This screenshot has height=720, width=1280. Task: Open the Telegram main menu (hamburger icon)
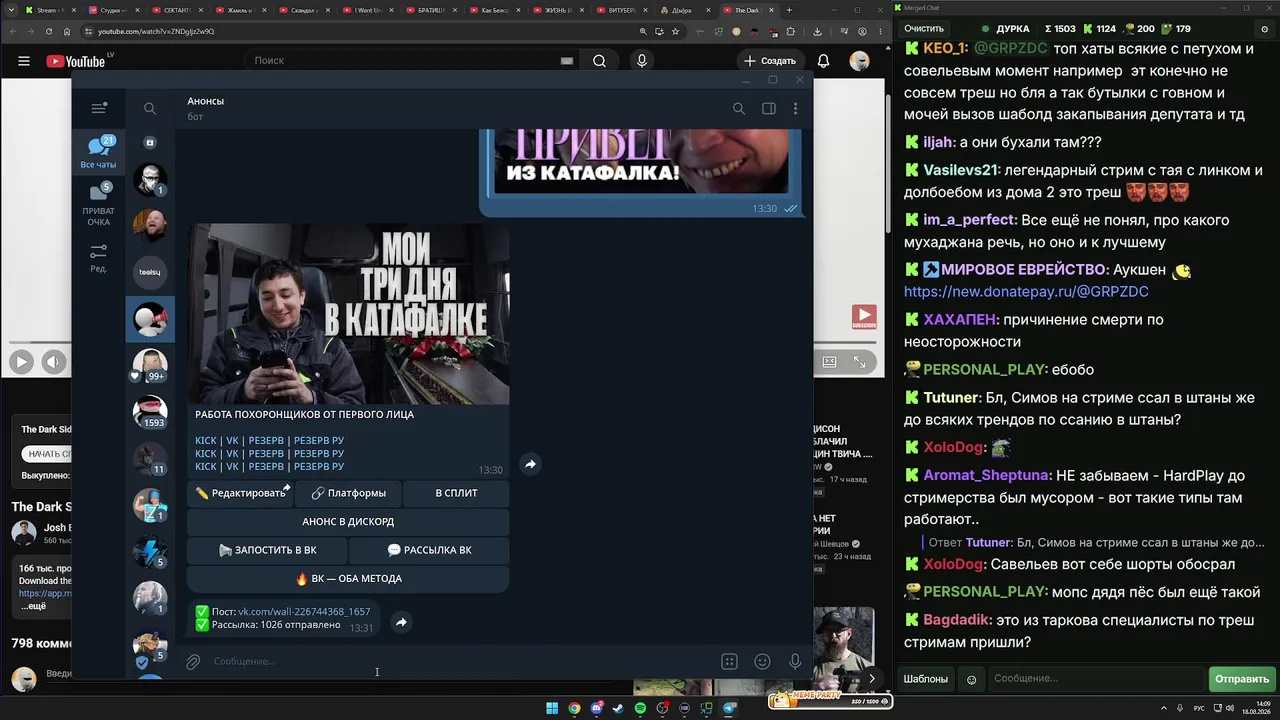[x=98, y=108]
